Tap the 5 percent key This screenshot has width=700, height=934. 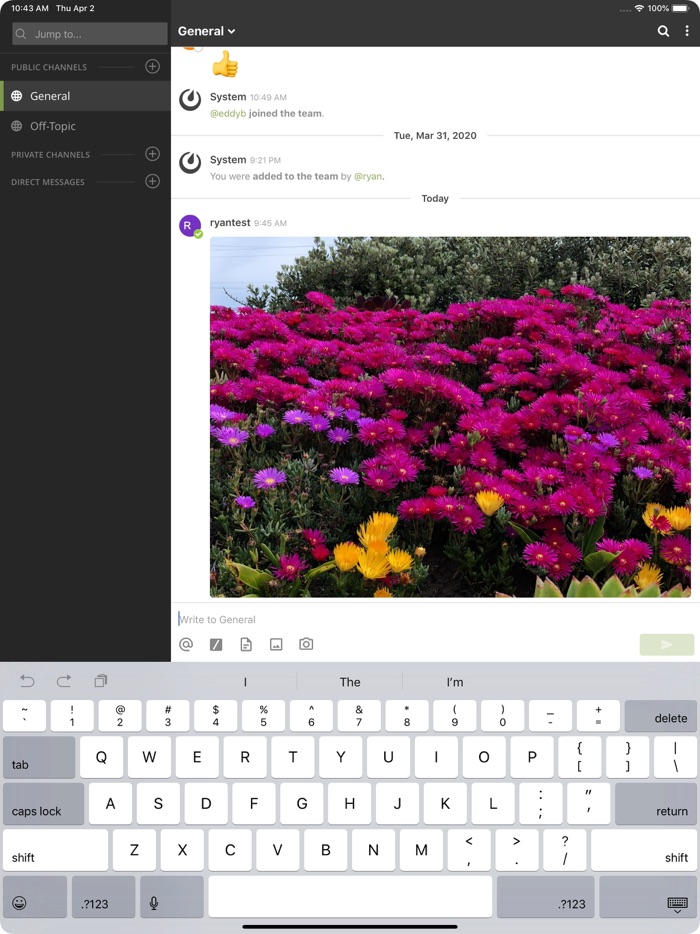(x=263, y=716)
